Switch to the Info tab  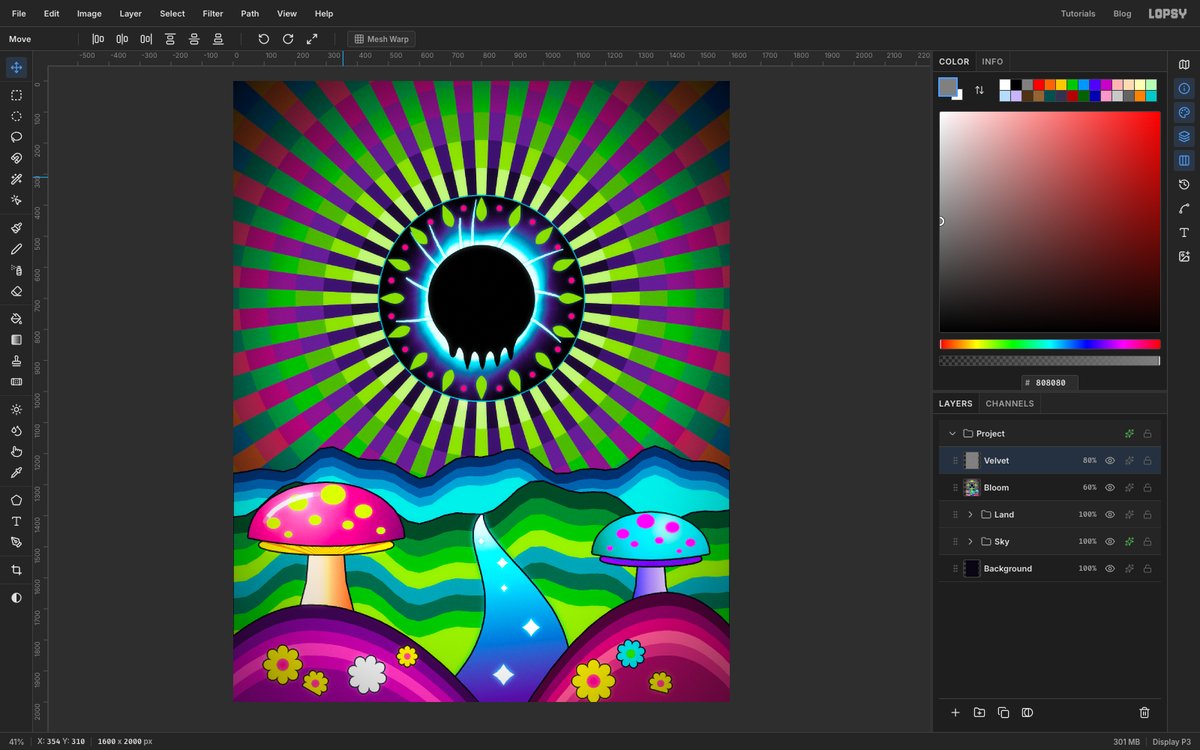pos(992,62)
